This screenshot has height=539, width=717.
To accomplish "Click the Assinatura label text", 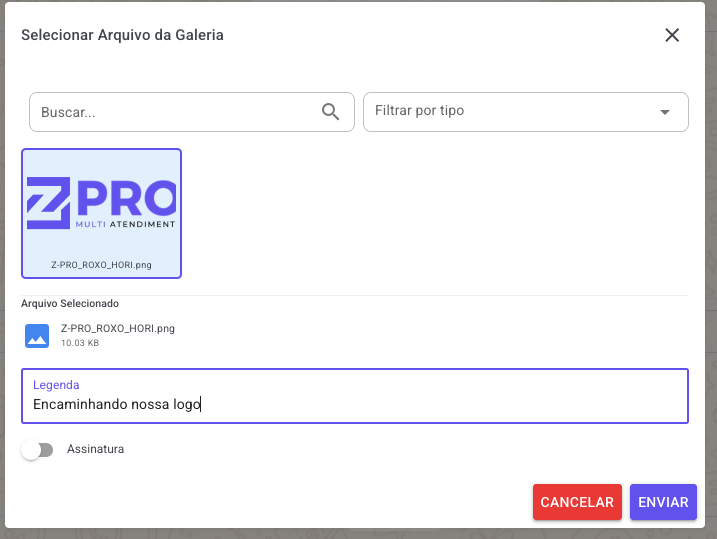I will point(95,450).
